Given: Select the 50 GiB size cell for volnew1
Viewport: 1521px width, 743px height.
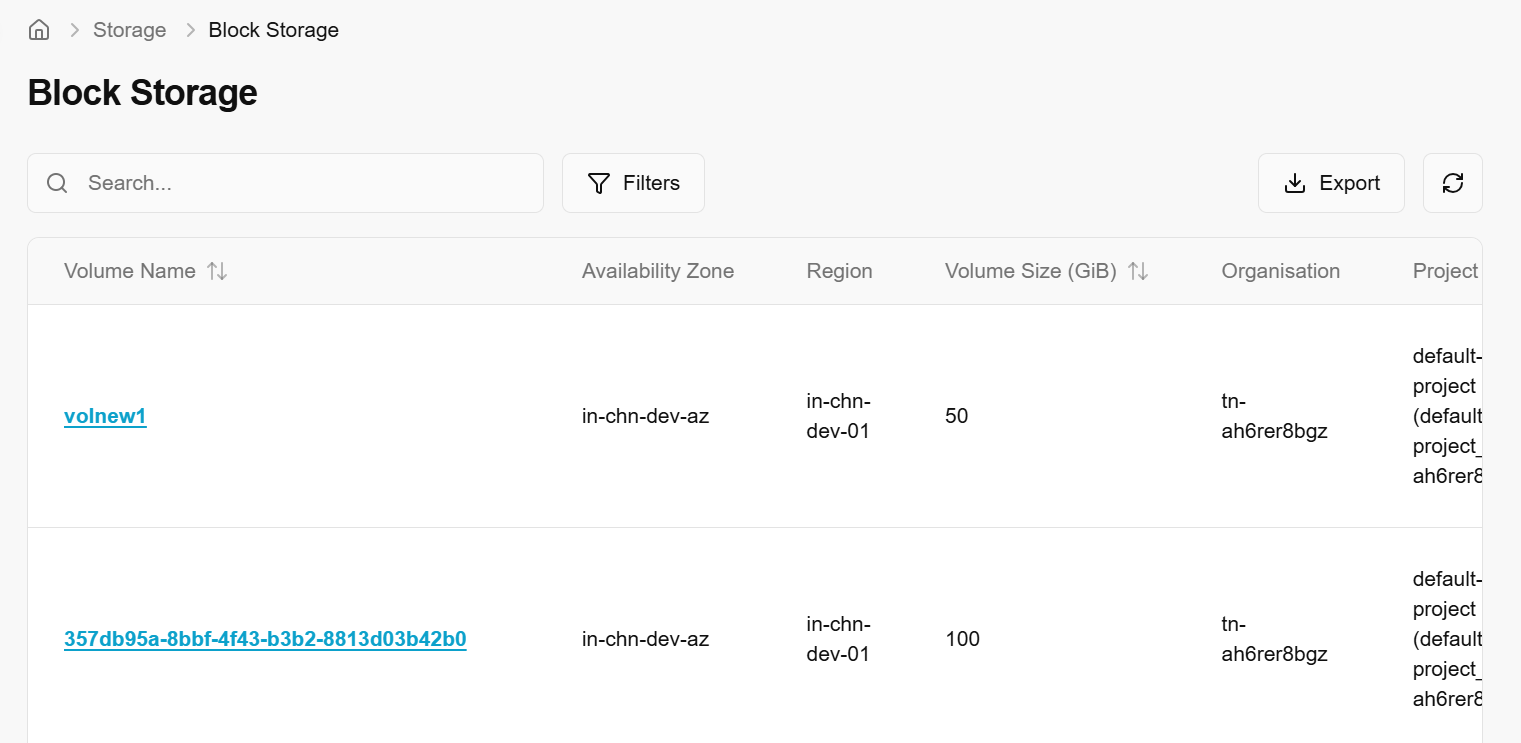Looking at the screenshot, I should click(x=956, y=416).
